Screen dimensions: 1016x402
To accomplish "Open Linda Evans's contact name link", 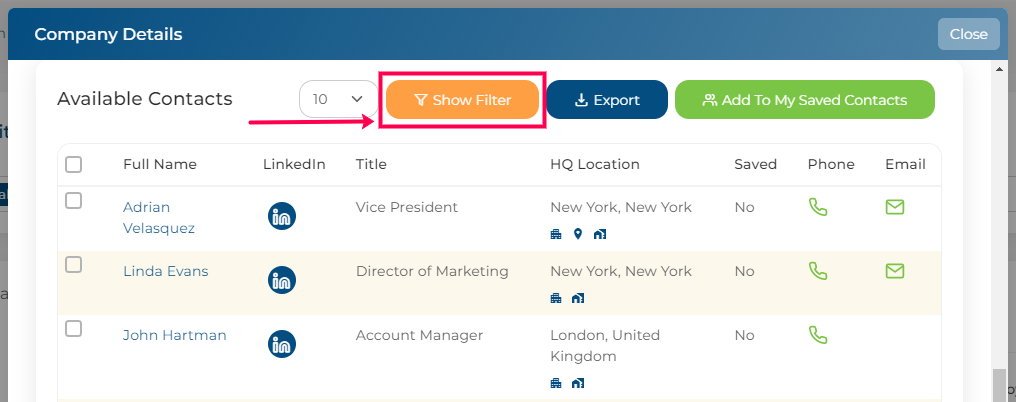I will [166, 271].
